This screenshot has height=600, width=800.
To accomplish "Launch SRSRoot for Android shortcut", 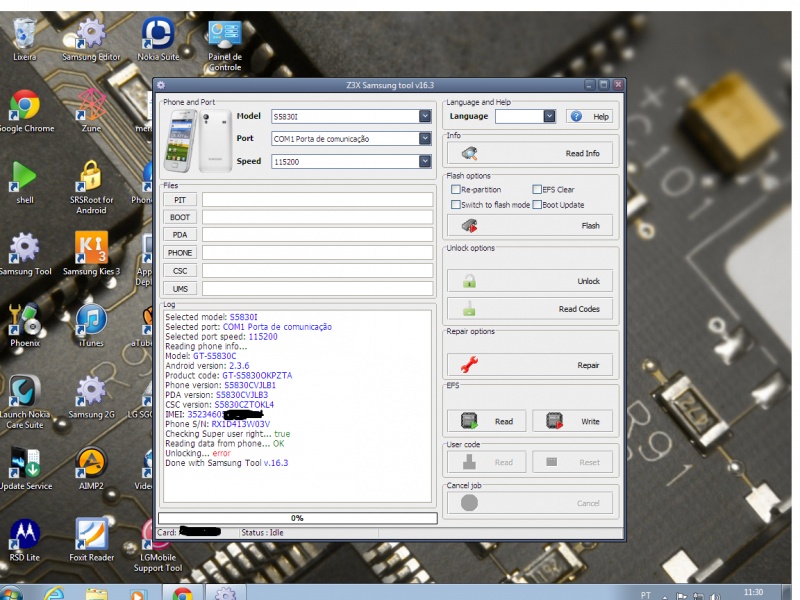I will point(91,187).
